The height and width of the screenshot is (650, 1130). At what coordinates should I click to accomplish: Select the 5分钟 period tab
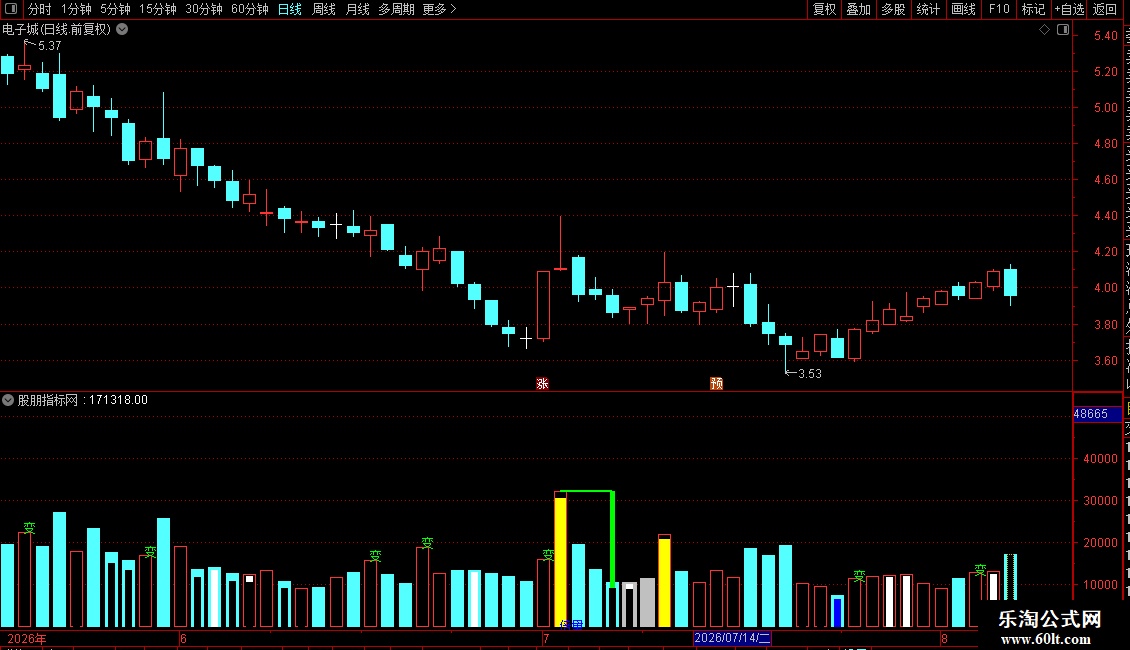115,9
